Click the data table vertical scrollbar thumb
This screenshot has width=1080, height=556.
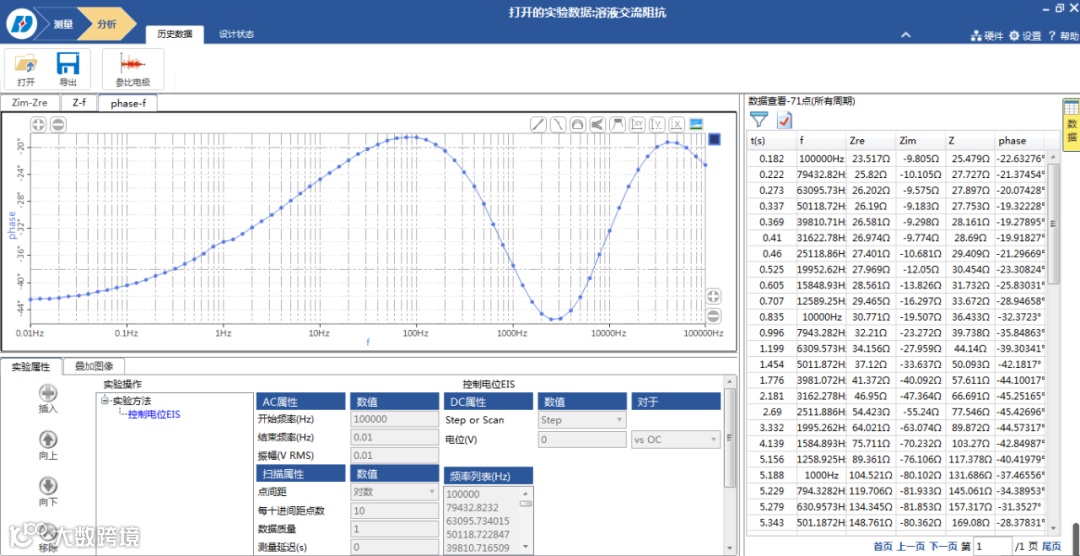tap(1054, 222)
